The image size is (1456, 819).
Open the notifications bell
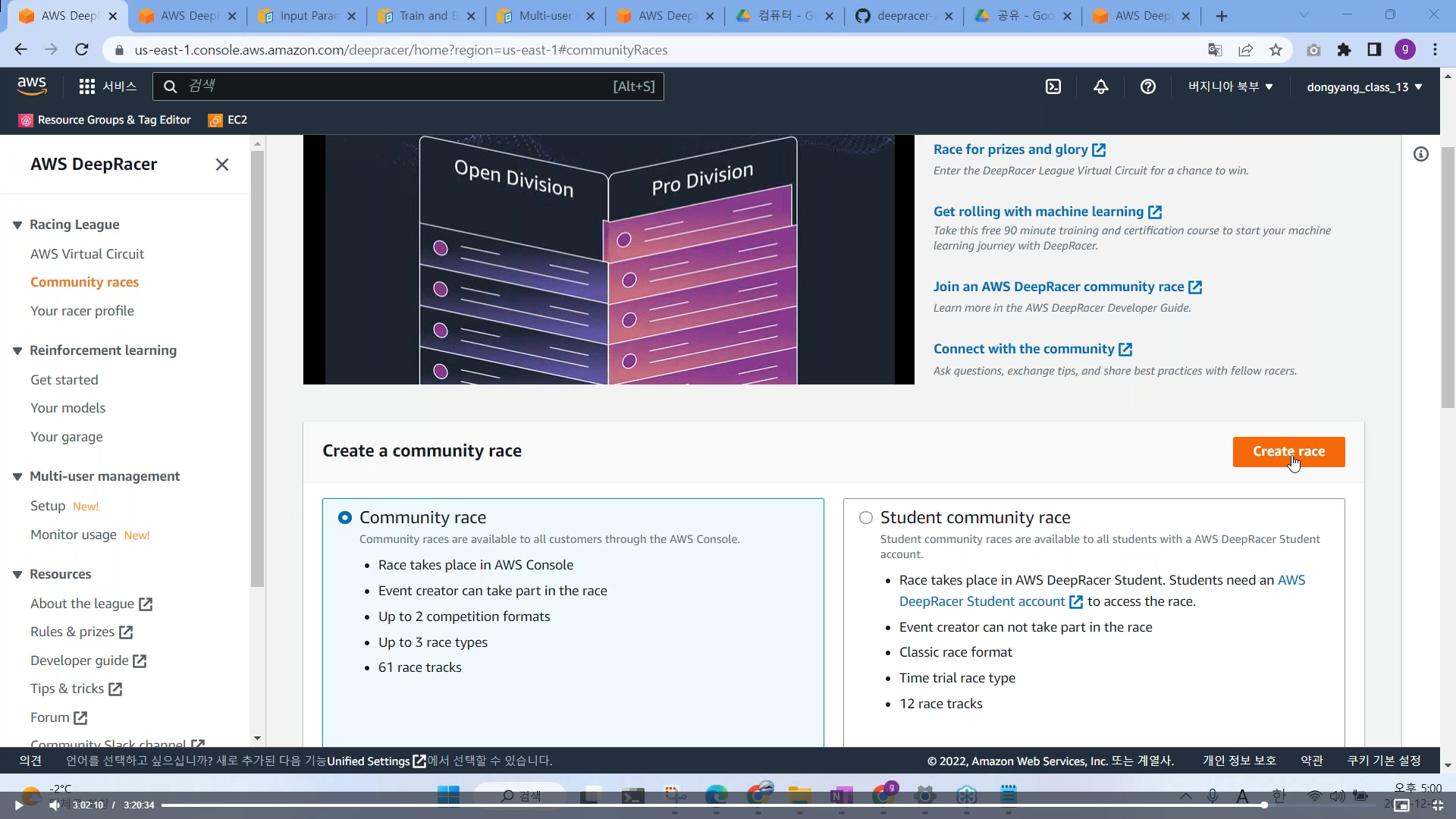point(1100,86)
